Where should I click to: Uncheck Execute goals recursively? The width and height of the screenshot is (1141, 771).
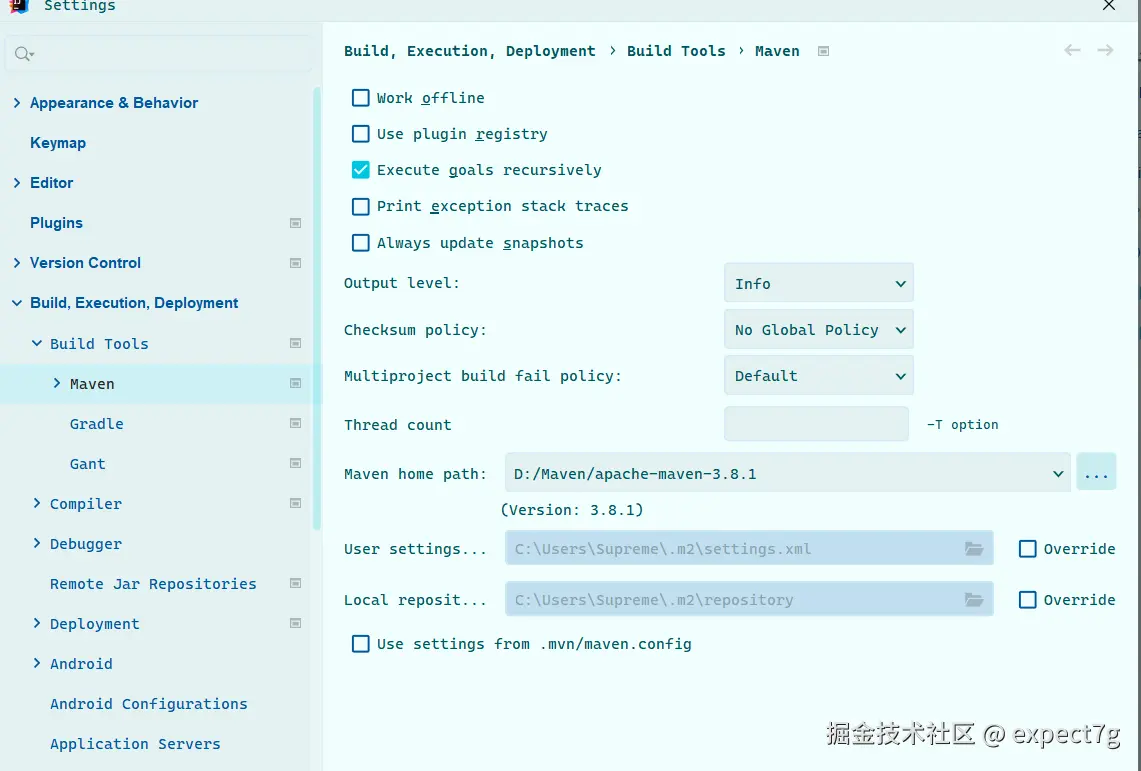click(x=360, y=169)
